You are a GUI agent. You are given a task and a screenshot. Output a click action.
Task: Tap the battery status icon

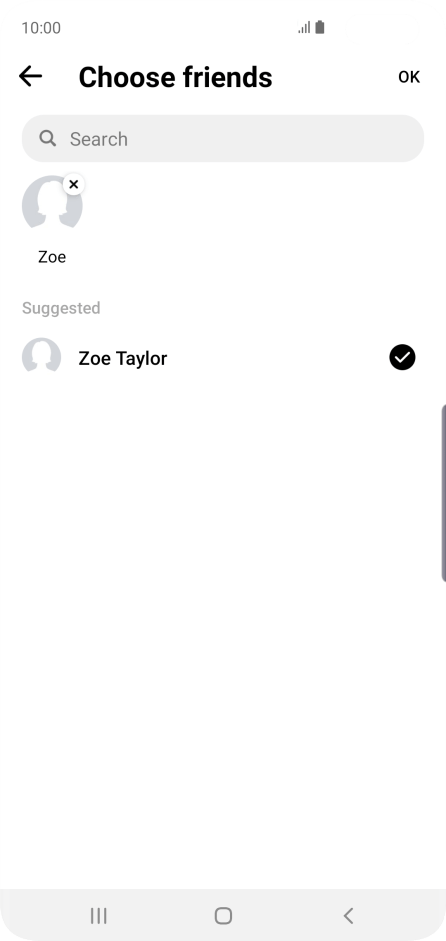pyautogui.click(x=320, y=28)
